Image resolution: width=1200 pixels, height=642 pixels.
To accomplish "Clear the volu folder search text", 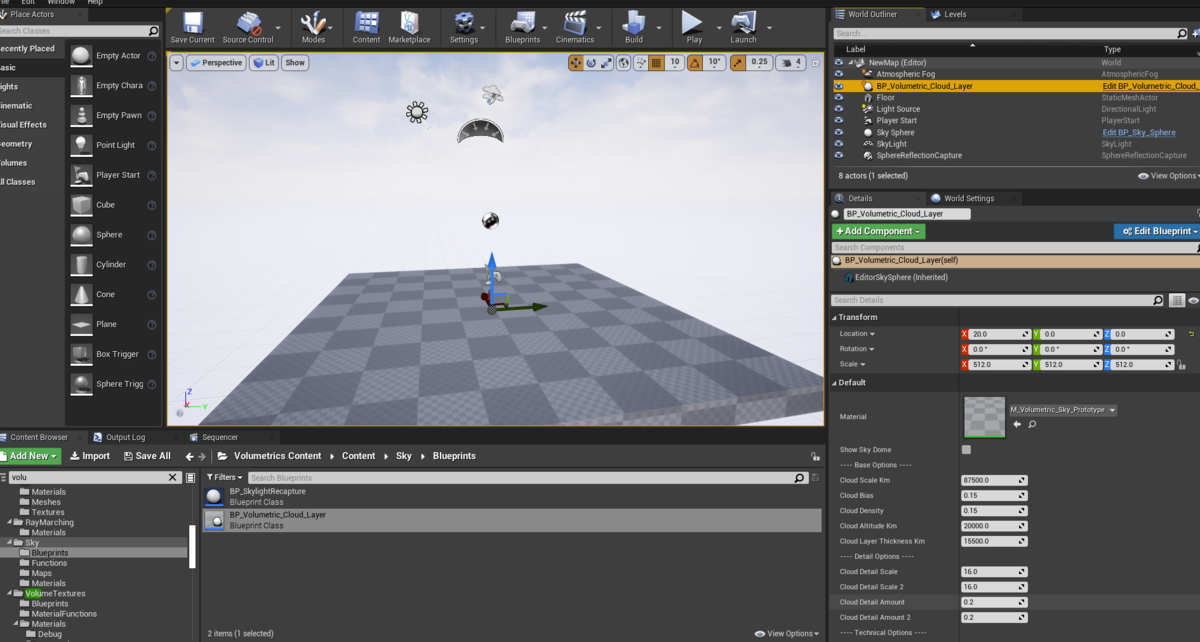I will 172,477.
